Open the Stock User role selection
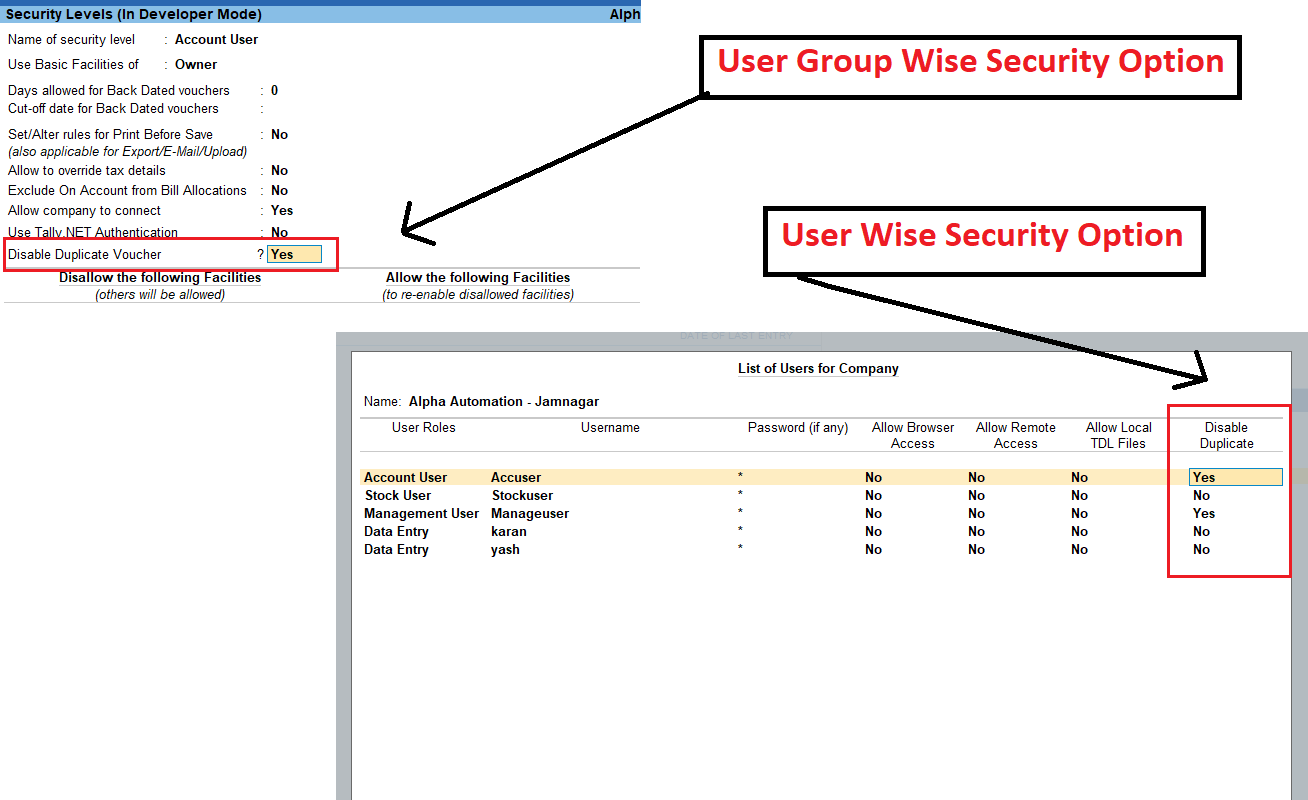1308x800 pixels. [x=398, y=496]
